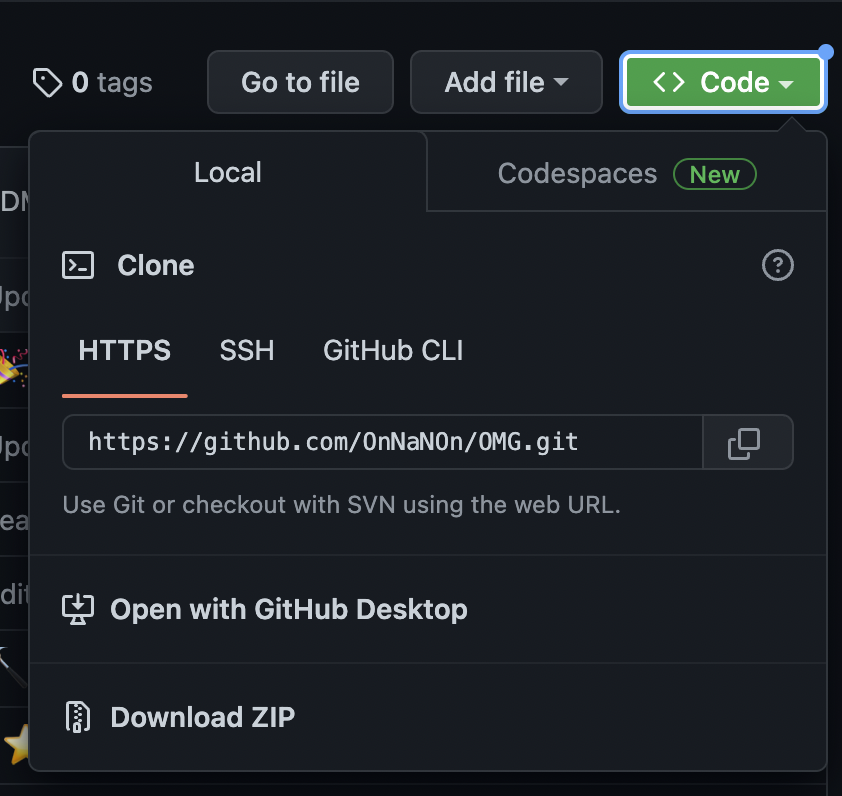Click the clone URL text field
This screenshot has width=842, height=796.
point(383,442)
